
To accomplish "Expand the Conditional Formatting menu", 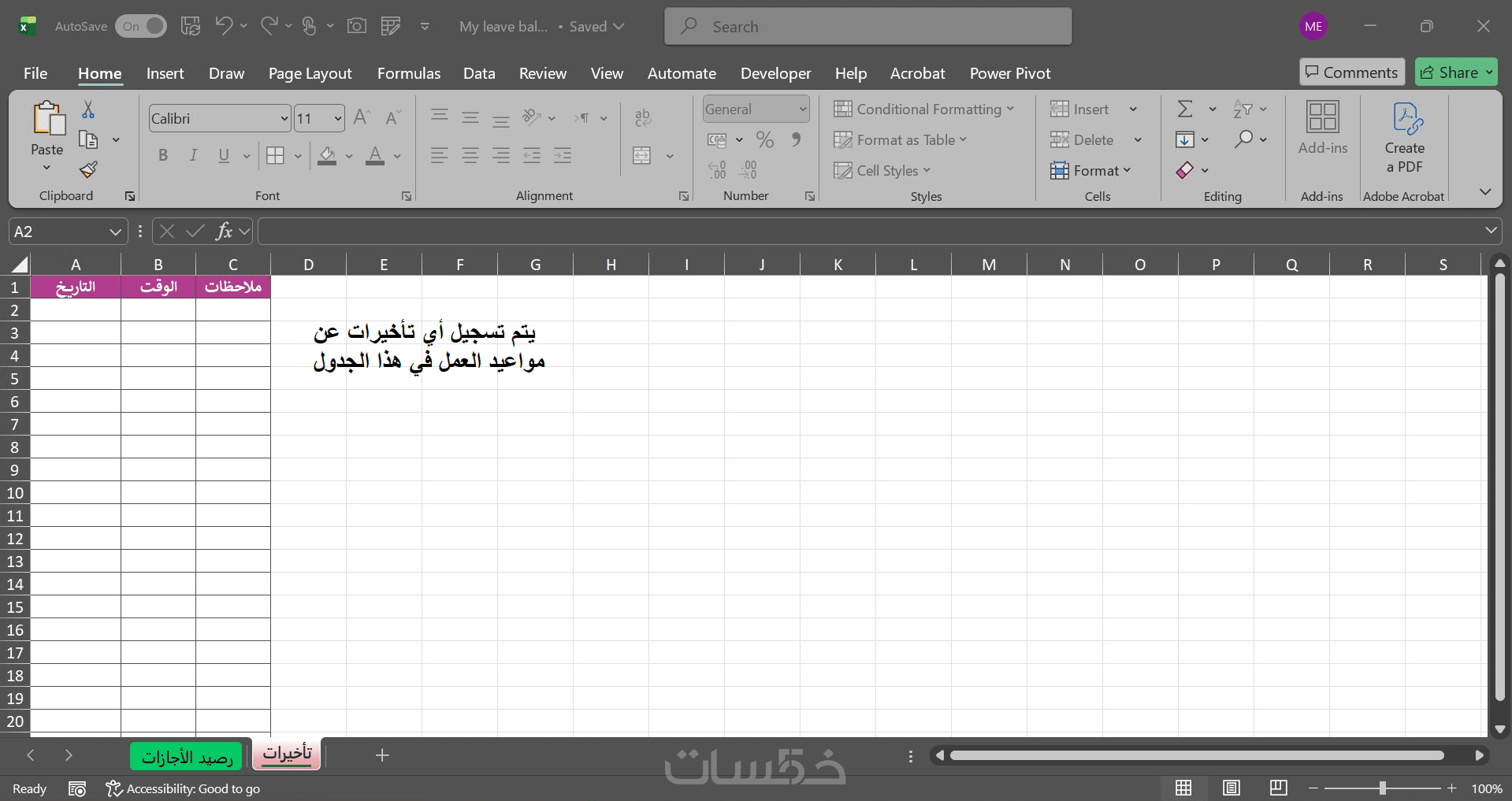I will point(923,109).
